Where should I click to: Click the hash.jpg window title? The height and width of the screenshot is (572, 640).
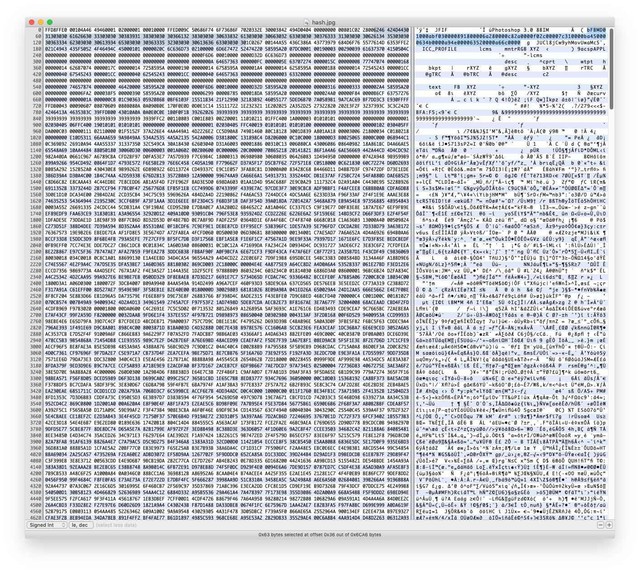(323, 22)
